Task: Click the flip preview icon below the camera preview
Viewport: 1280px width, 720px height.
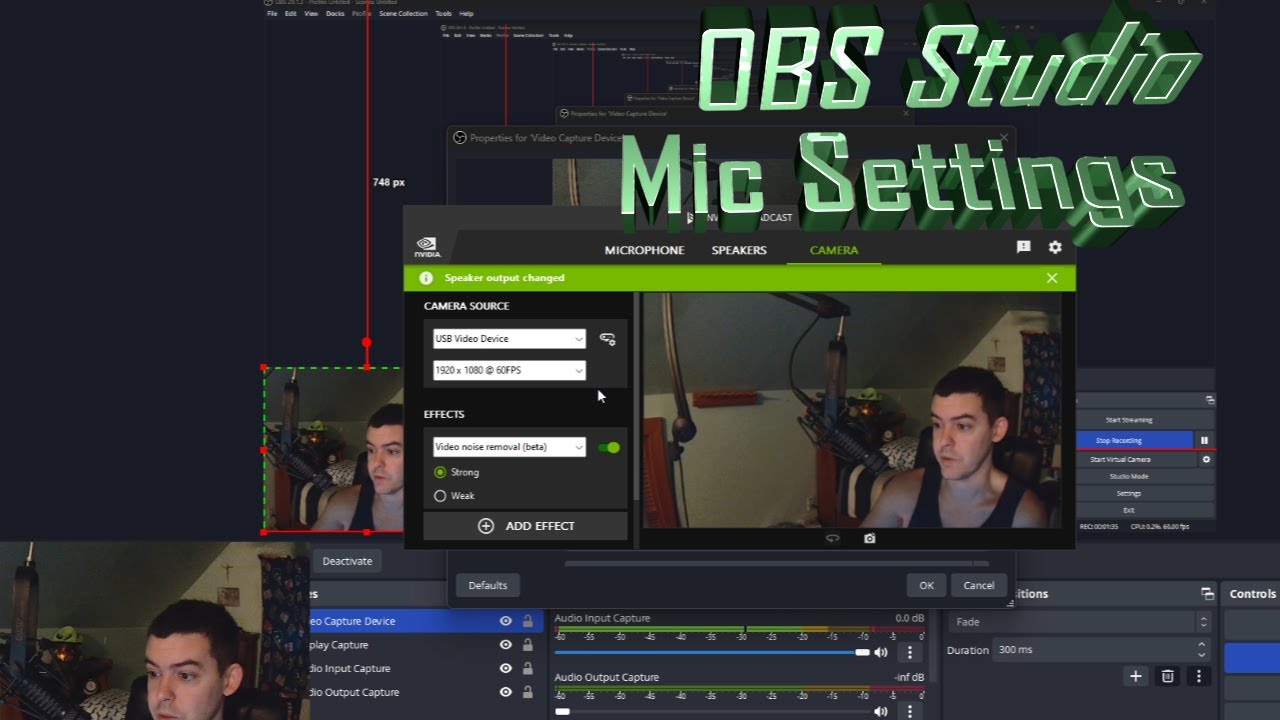Action: coord(832,538)
